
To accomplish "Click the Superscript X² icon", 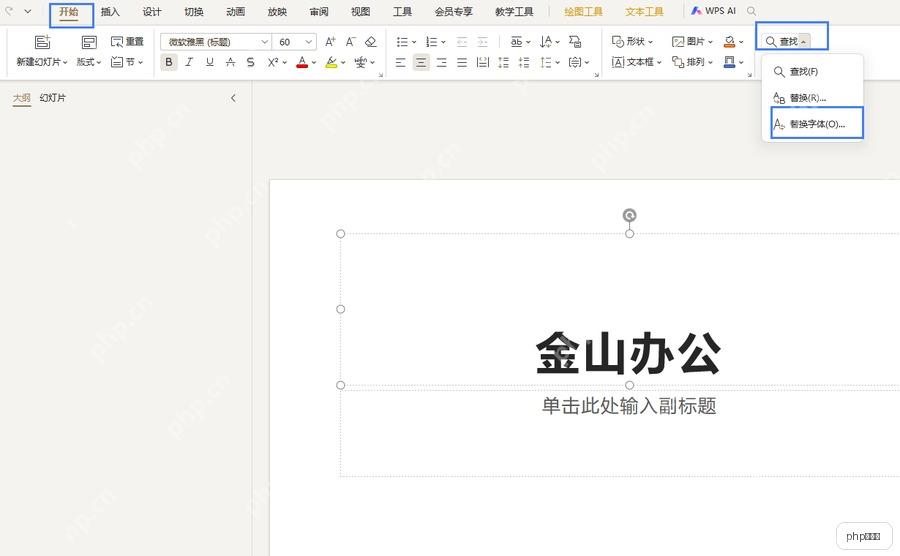I will [273, 62].
